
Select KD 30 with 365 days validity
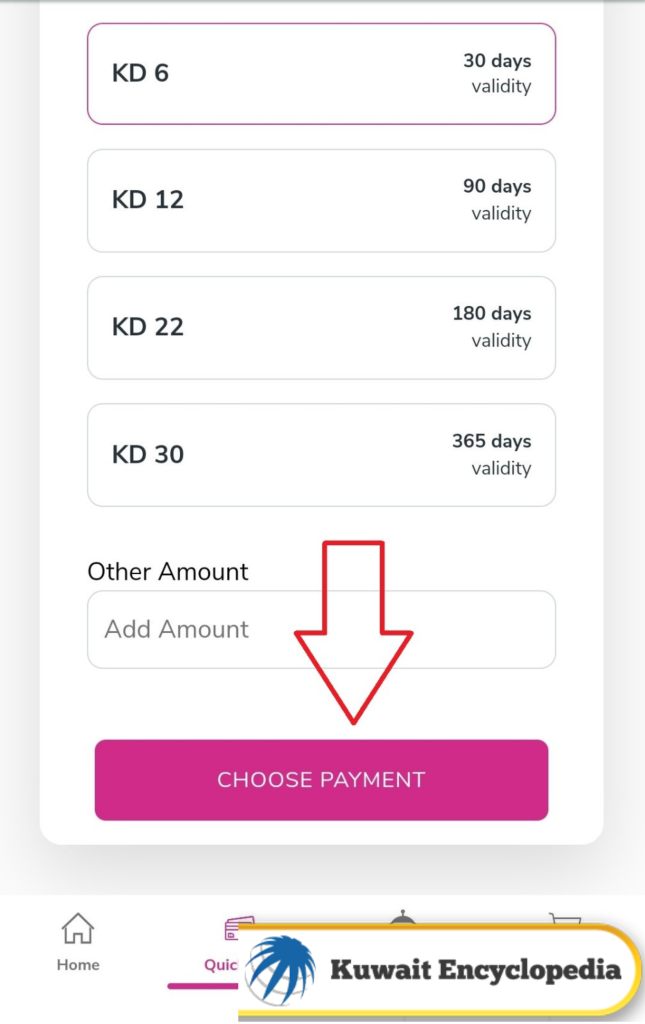click(x=321, y=455)
